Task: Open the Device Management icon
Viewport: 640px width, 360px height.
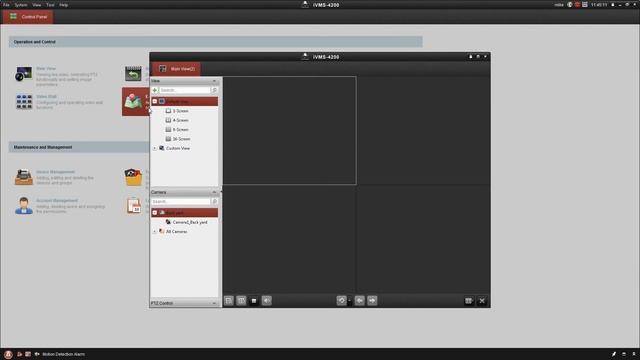Action: point(24,177)
